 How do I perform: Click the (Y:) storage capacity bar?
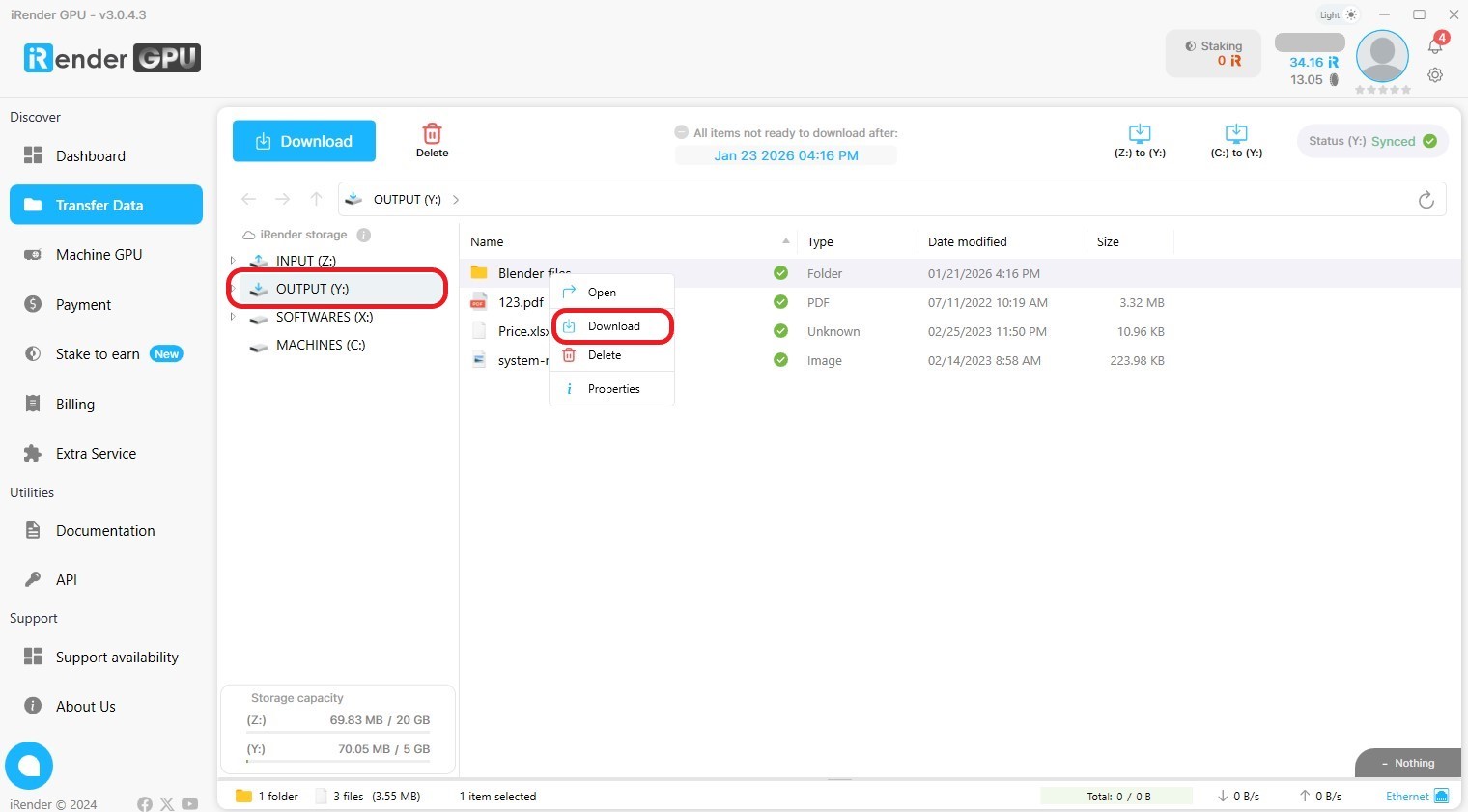(338, 762)
